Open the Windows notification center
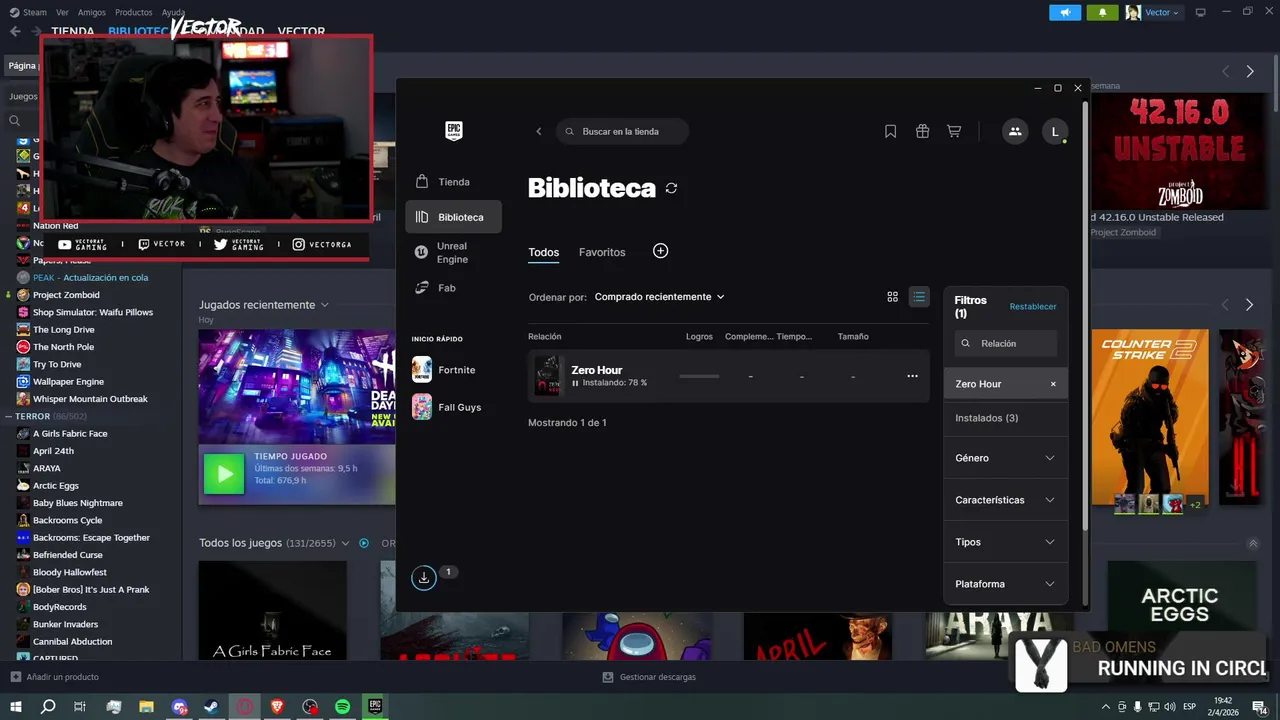The width and height of the screenshot is (1280, 720). click(x=1259, y=707)
